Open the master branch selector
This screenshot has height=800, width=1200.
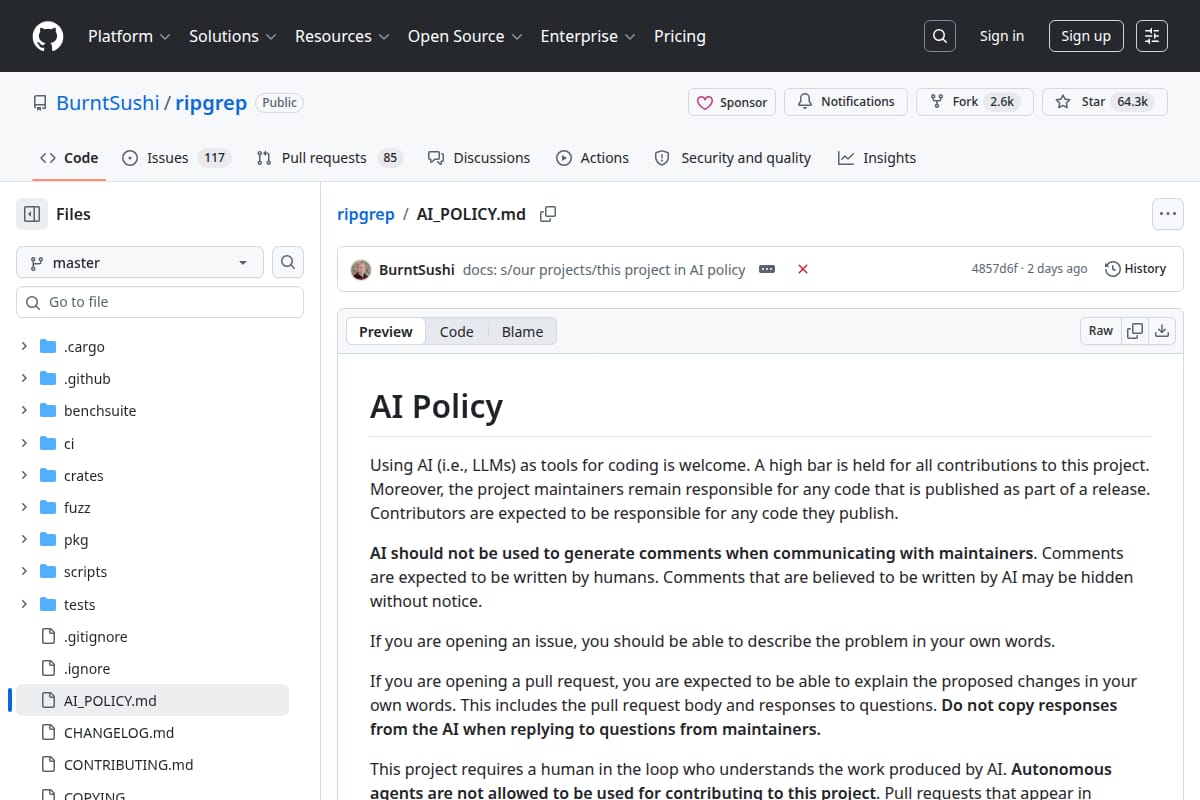pos(140,262)
